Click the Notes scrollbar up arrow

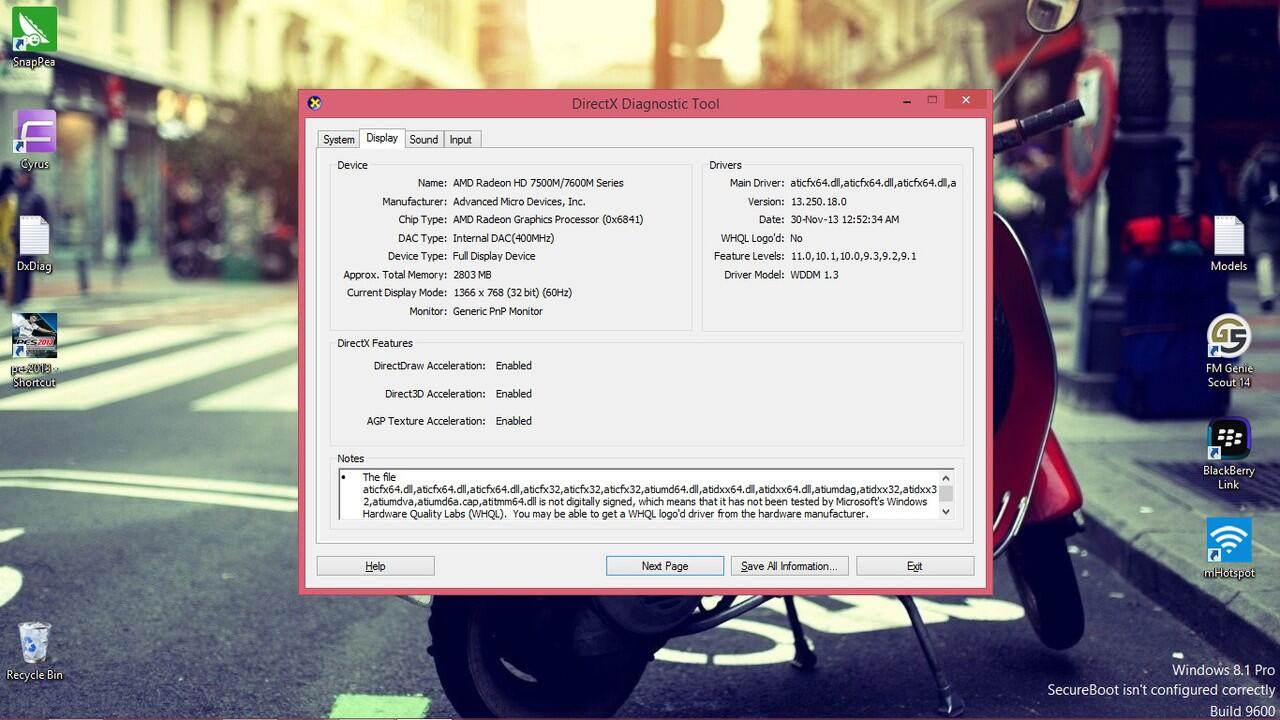point(946,477)
